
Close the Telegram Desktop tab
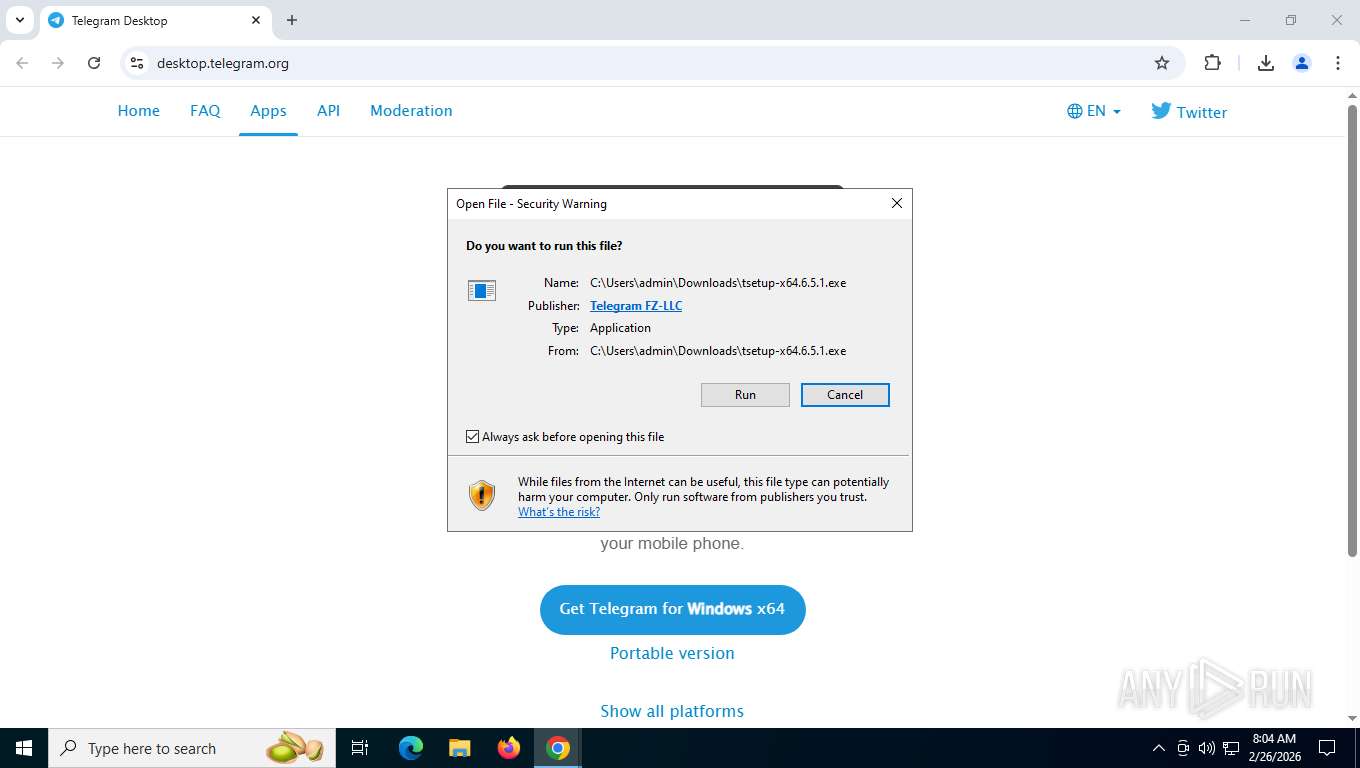(256, 20)
